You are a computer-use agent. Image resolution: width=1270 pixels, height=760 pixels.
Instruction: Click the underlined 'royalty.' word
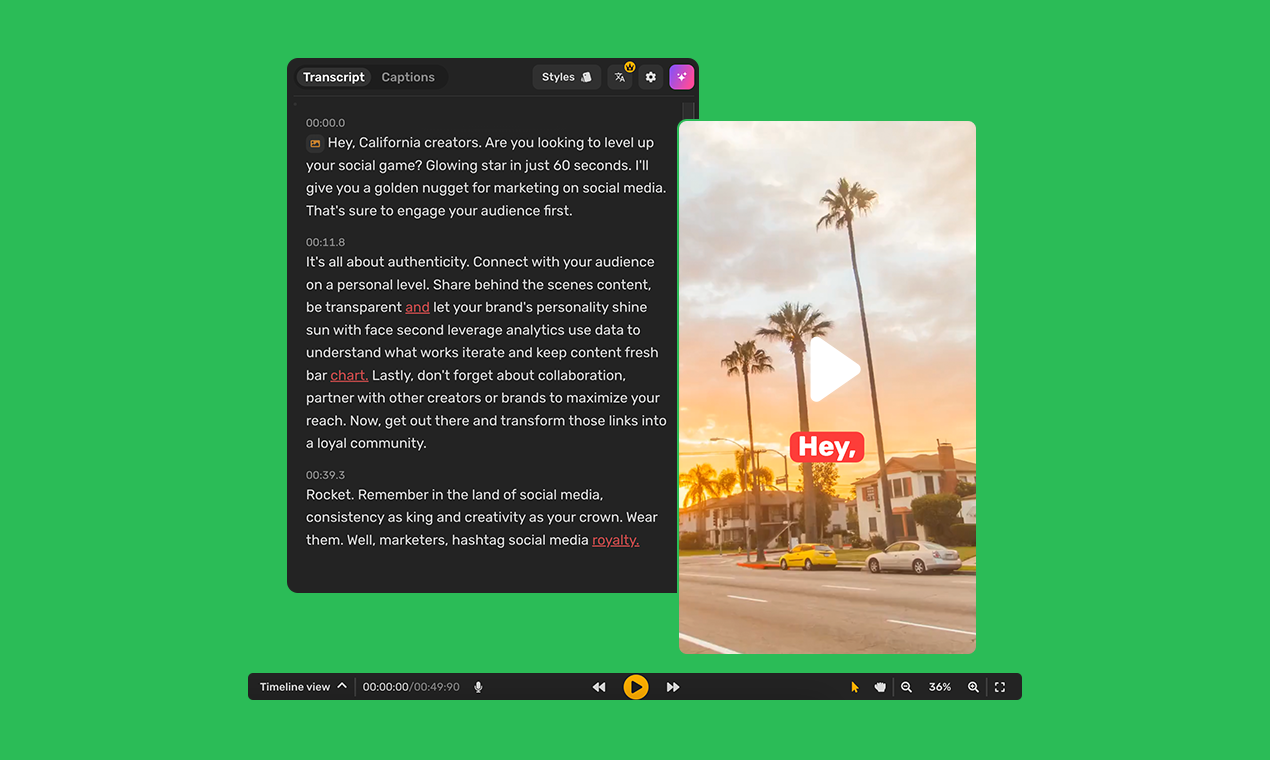point(615,539)
